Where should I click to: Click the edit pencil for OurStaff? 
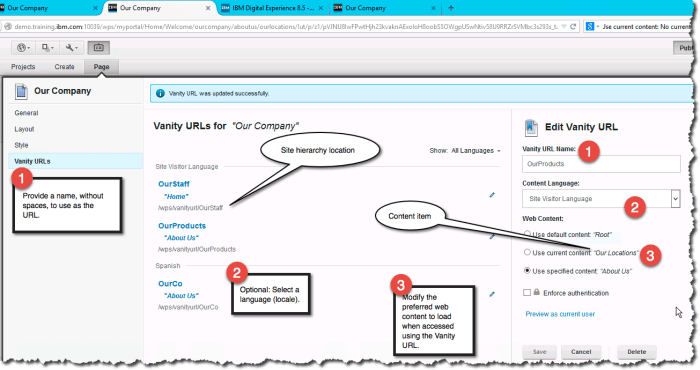tap(492, 195)
